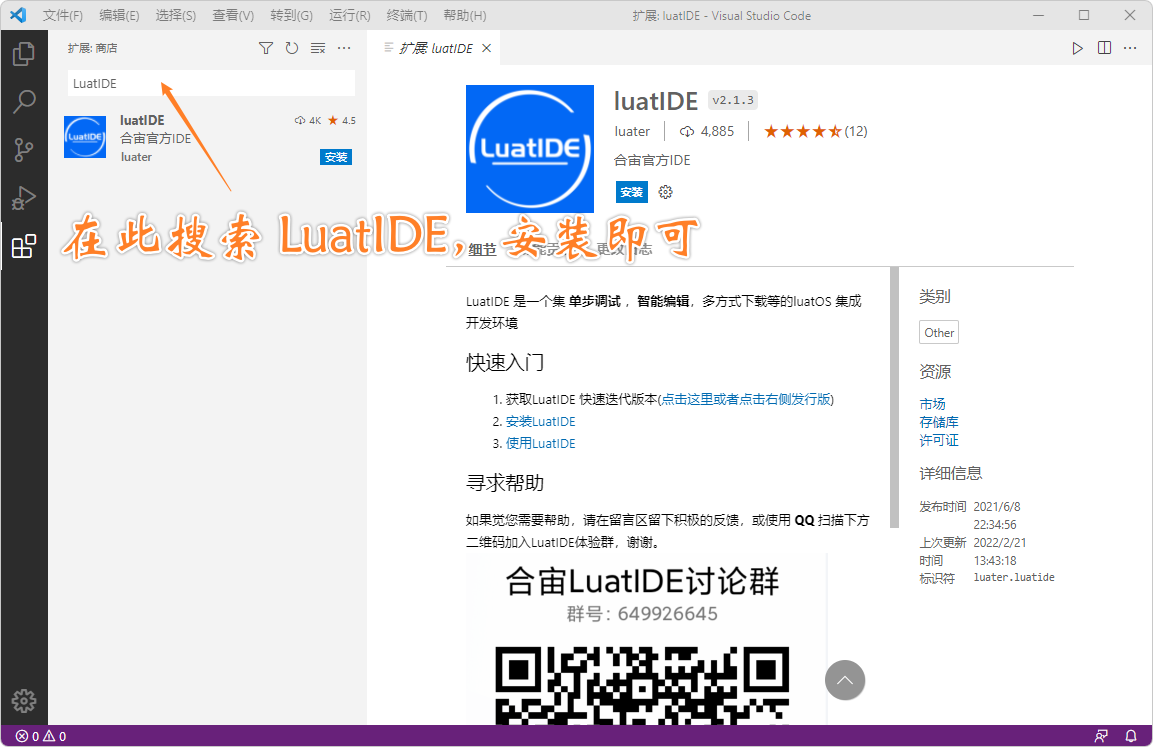Open the 运行(R) menu
The height and width of the screenshot is (747, 1153).
349,15
